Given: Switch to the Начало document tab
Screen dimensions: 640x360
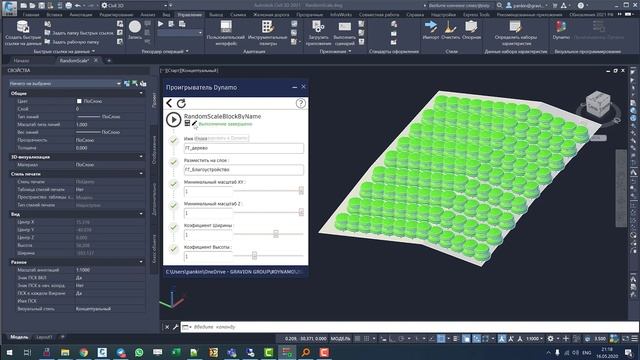Looking at the screenshot, I should [21, 60].
